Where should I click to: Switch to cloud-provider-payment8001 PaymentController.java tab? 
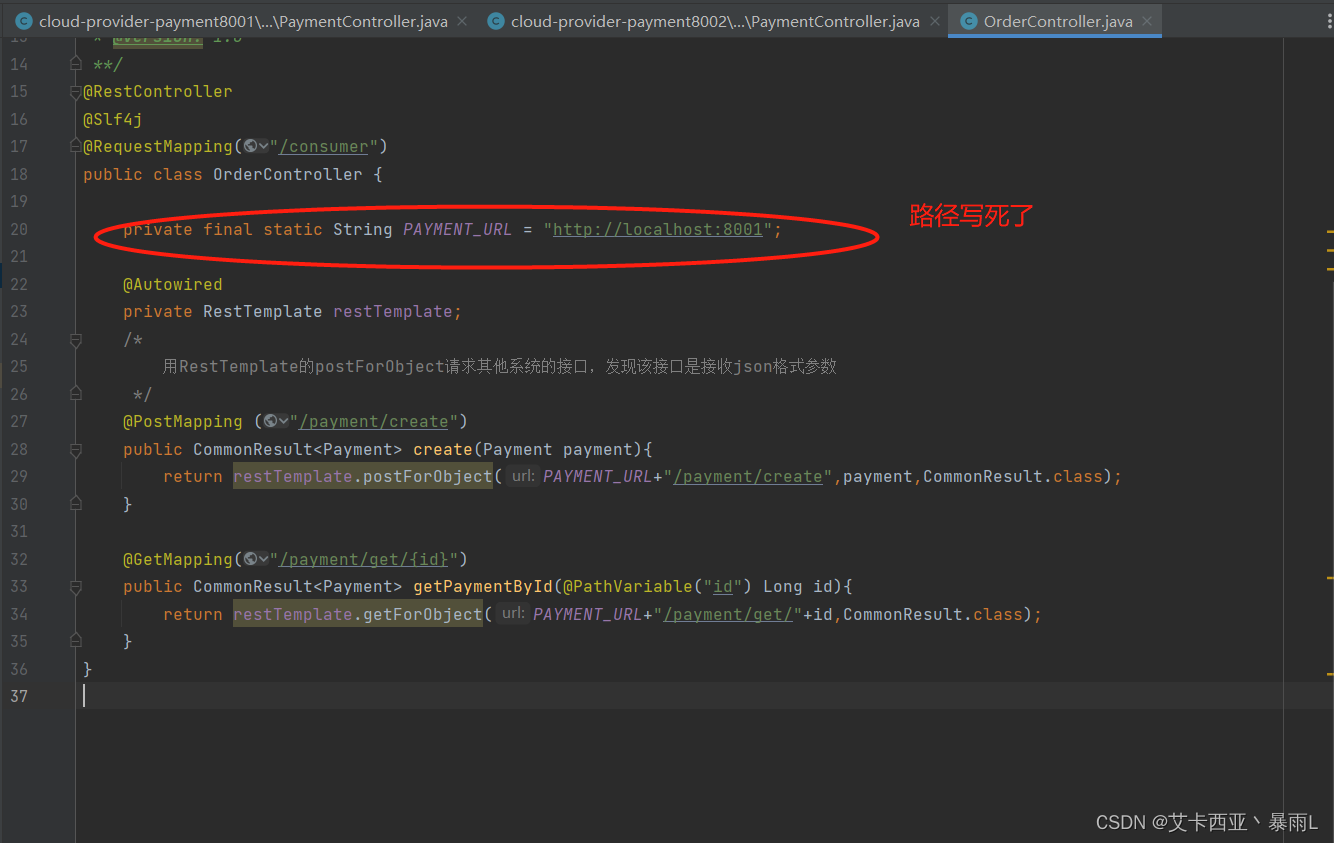pyautogui.click(x=243, y=21)
